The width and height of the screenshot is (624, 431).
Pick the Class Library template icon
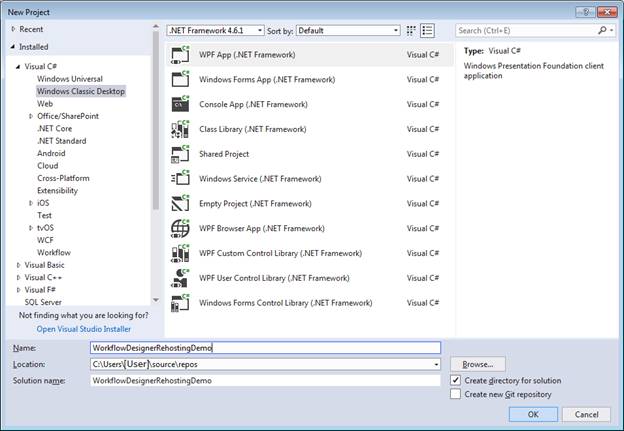click(180, 129)
